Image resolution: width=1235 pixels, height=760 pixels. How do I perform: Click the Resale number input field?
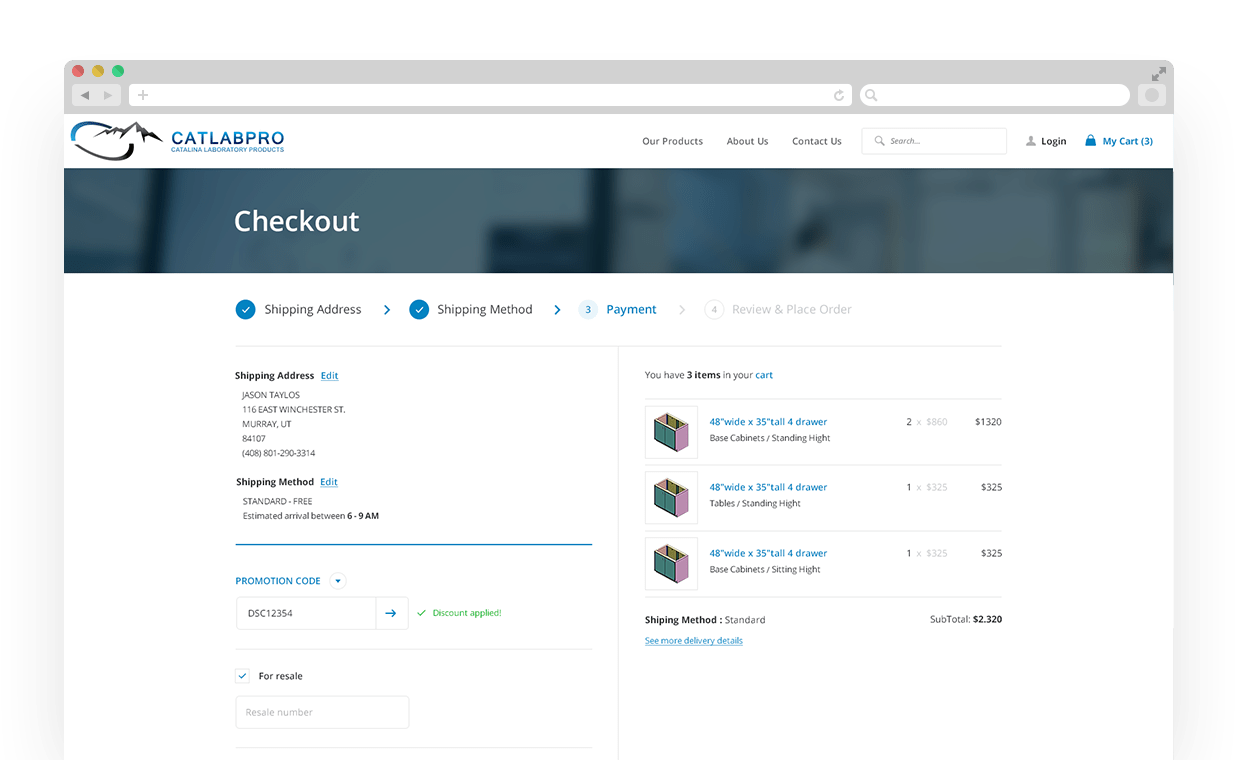[x=322, y=712]
